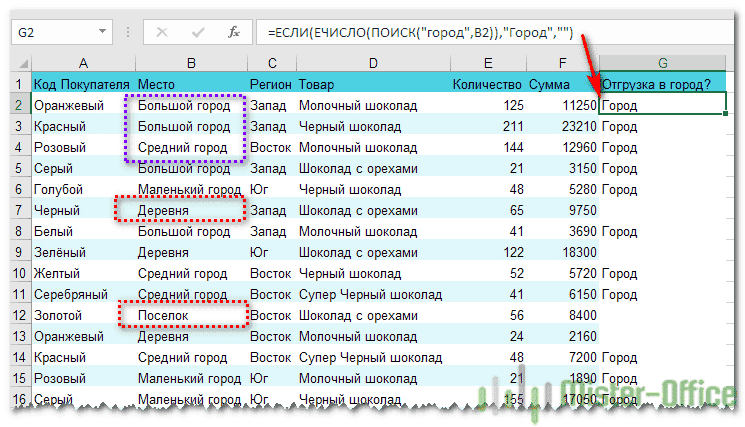745x427 pixels.
Task: Select row 12 header
Action: pos(18,315)
